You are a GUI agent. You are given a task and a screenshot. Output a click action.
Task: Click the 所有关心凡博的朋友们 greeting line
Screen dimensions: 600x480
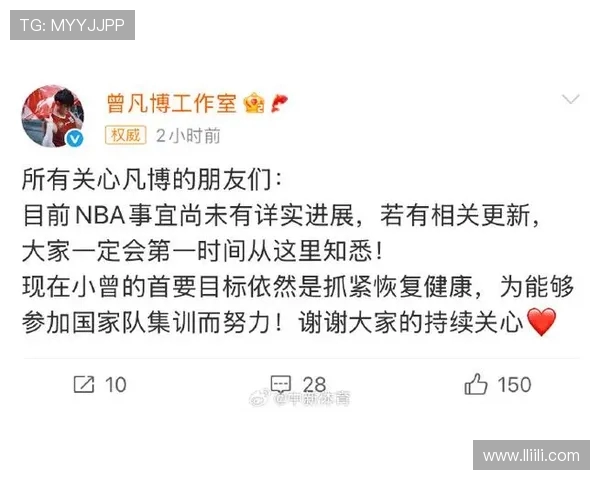pyautogui.click(x=152, y=179)
